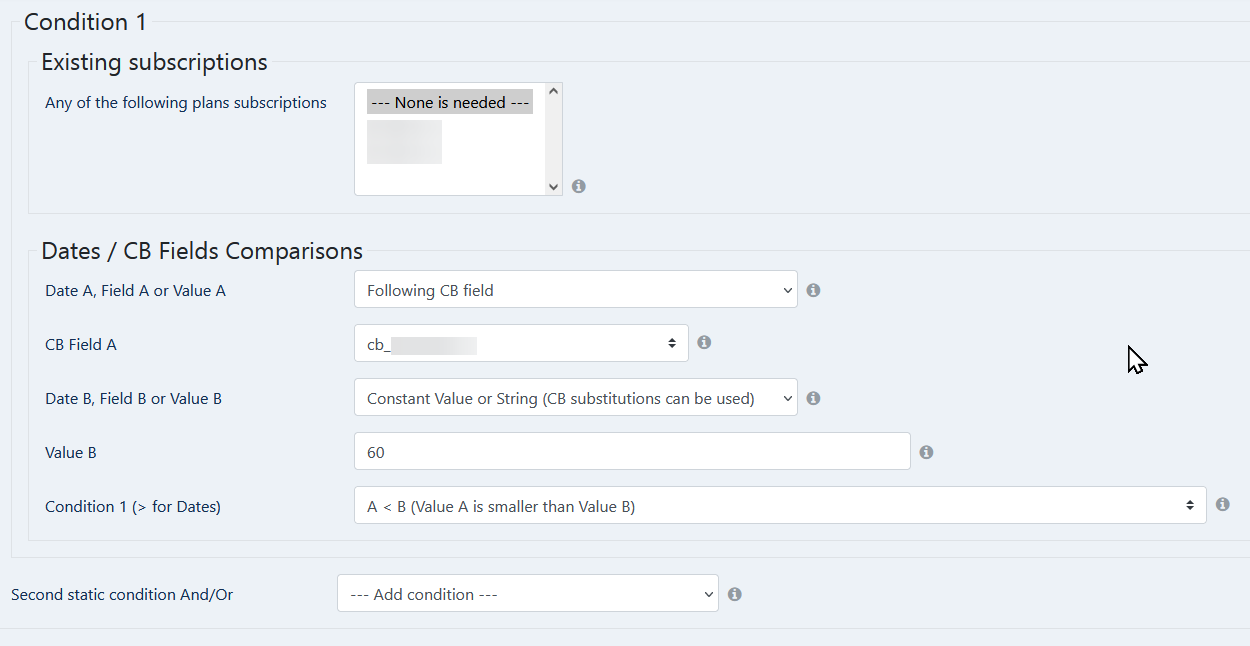Image resolution: width=1250 pixels, height=646 pixels.
Task: Select '--- None is needed ---' list option
Action: 450,102
